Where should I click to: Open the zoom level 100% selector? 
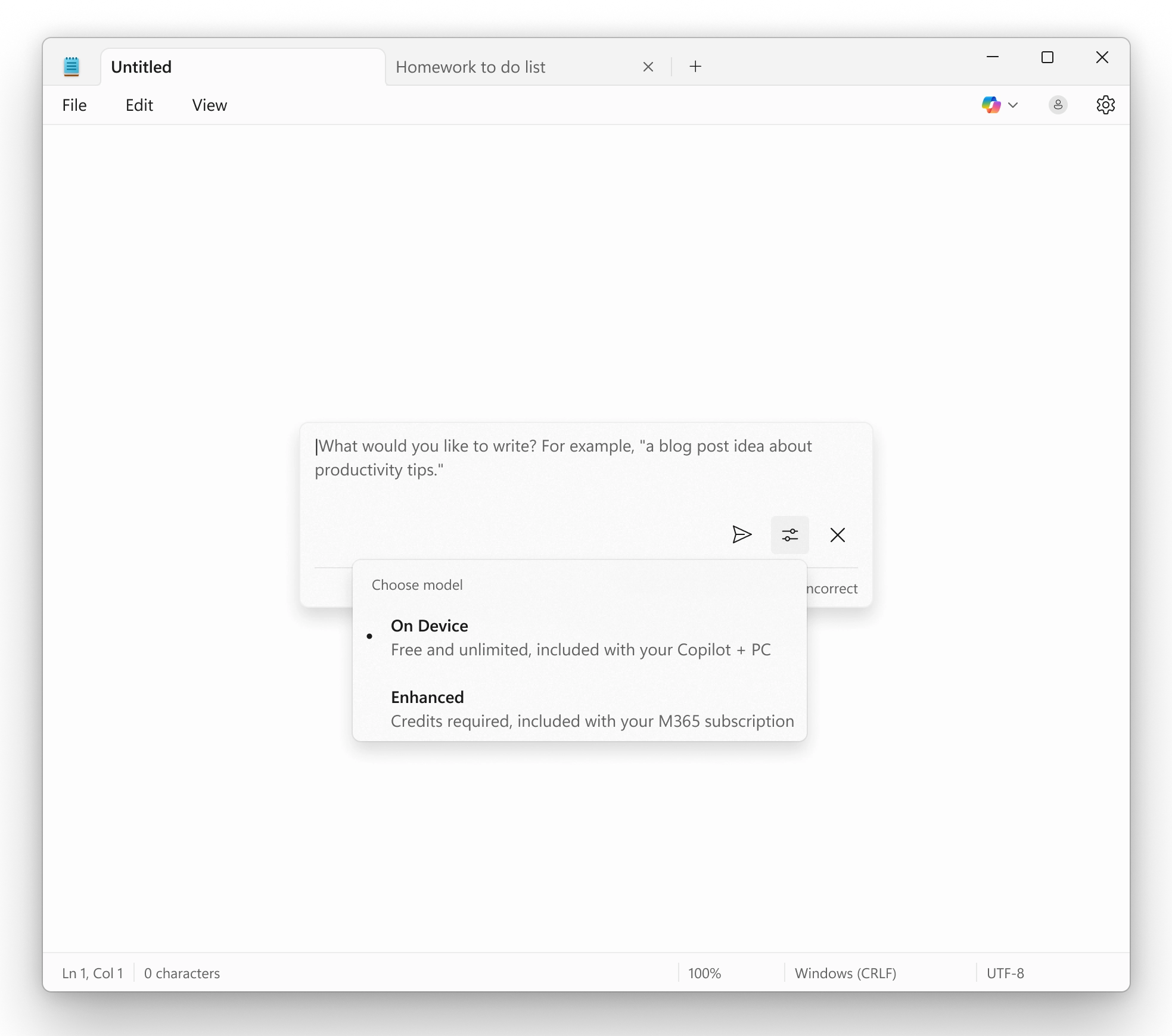coord(705,973)
